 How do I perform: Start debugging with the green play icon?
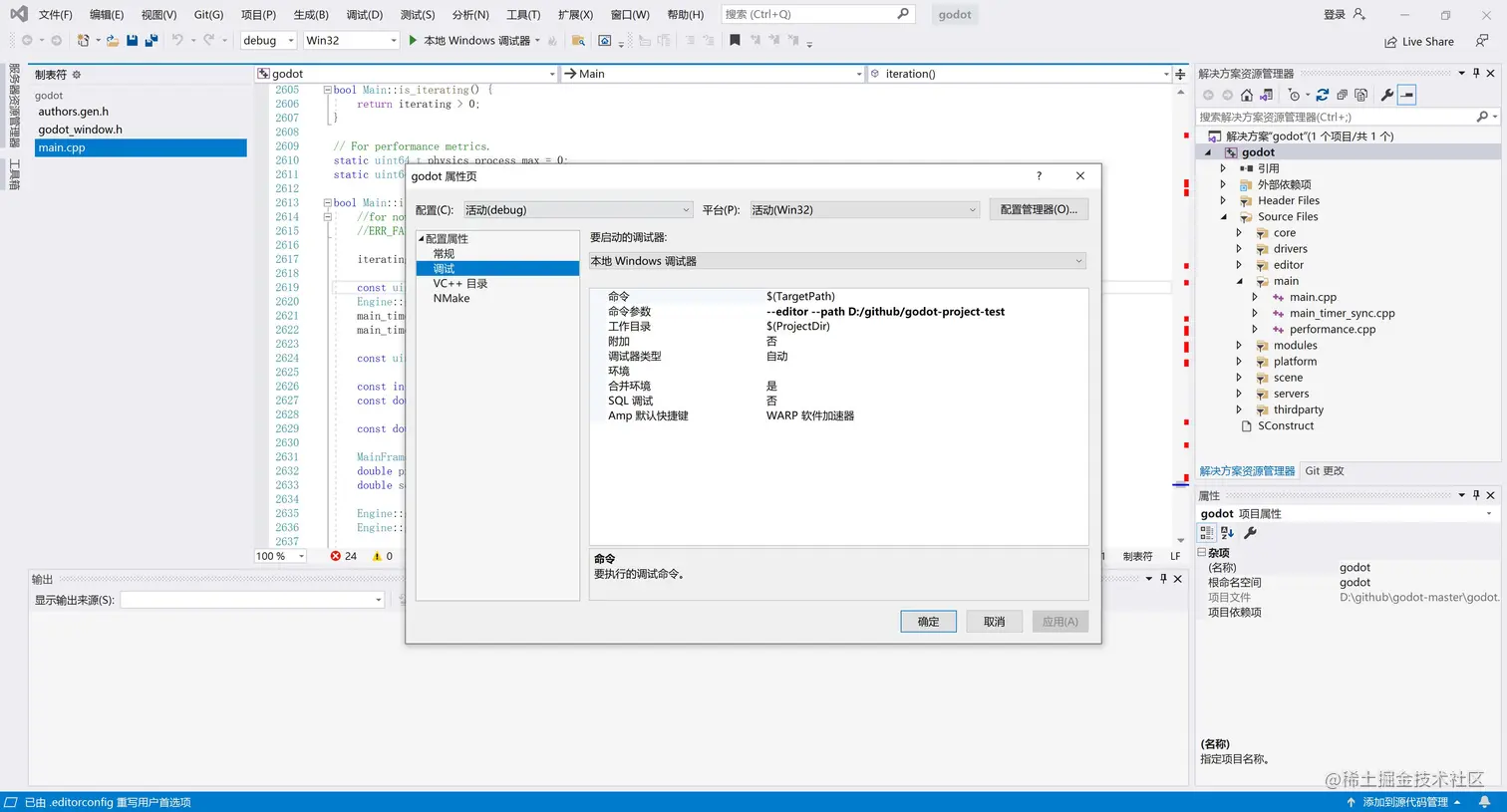point(413,41)
